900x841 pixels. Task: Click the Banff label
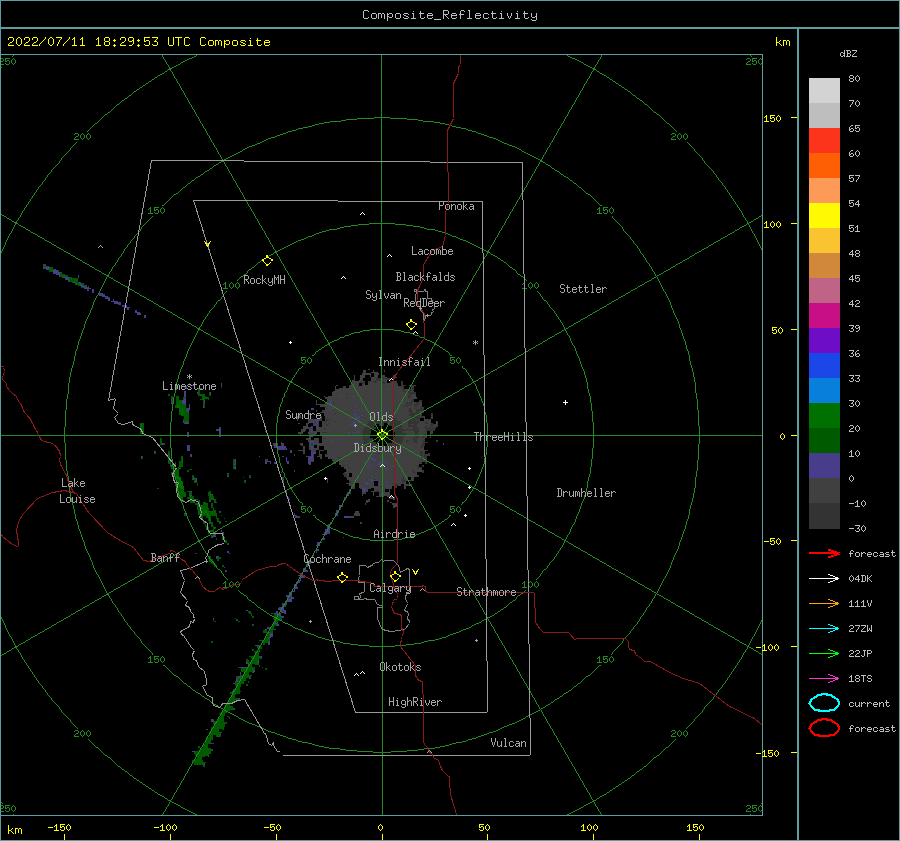coord(165,557)
